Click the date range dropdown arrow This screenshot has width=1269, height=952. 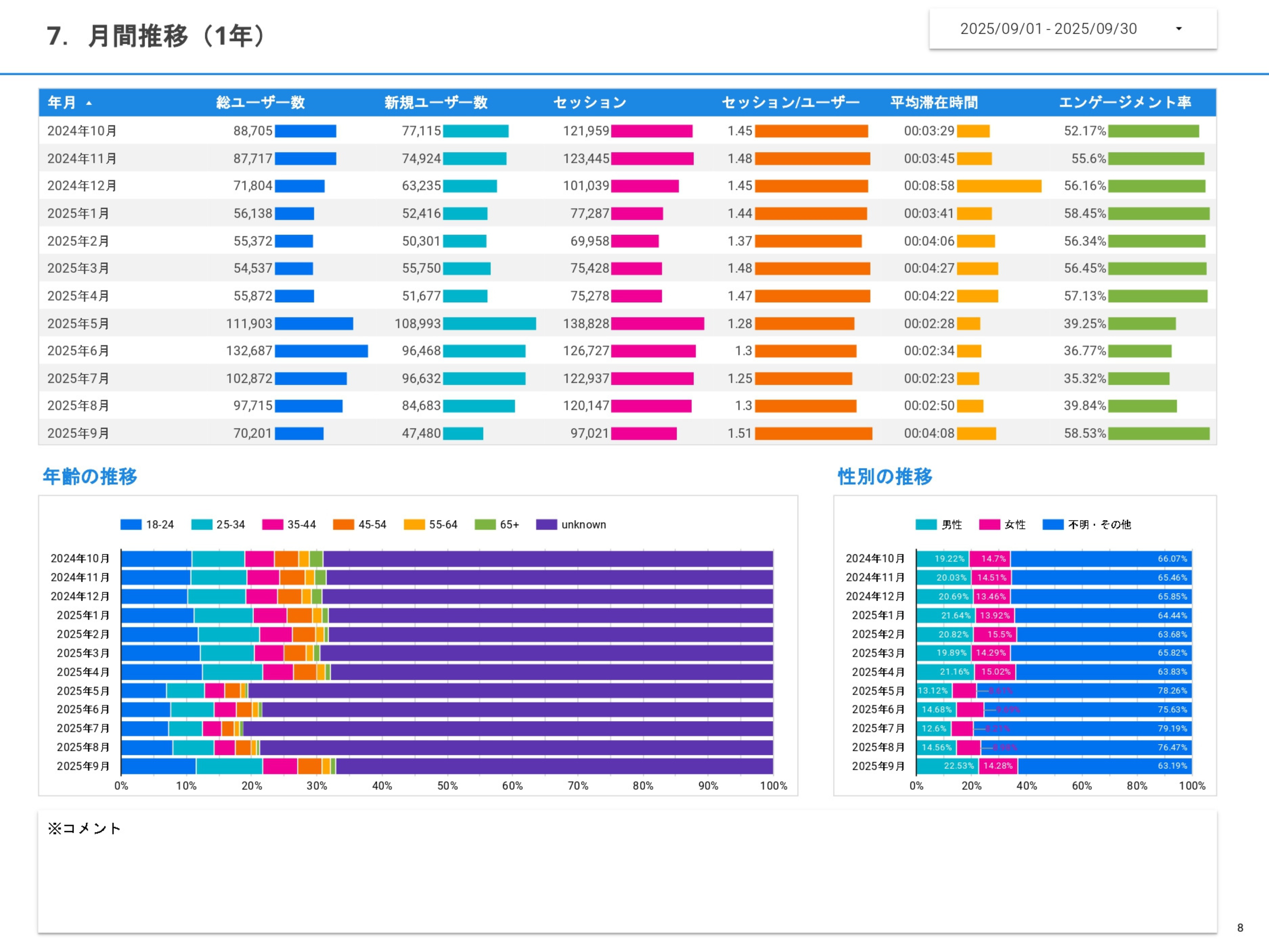pos(1178,29)
